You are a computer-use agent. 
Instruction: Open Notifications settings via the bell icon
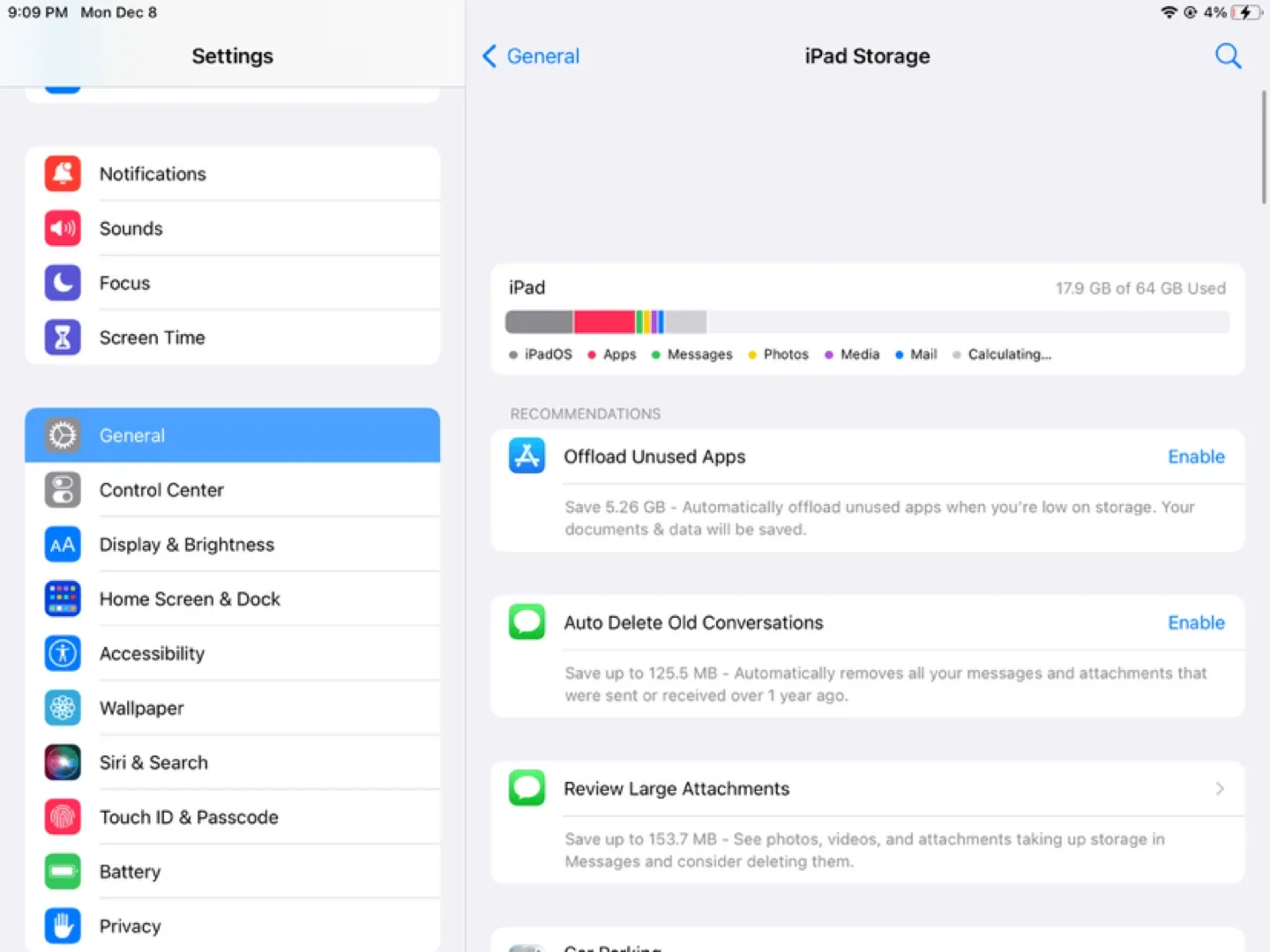[62, 174]
